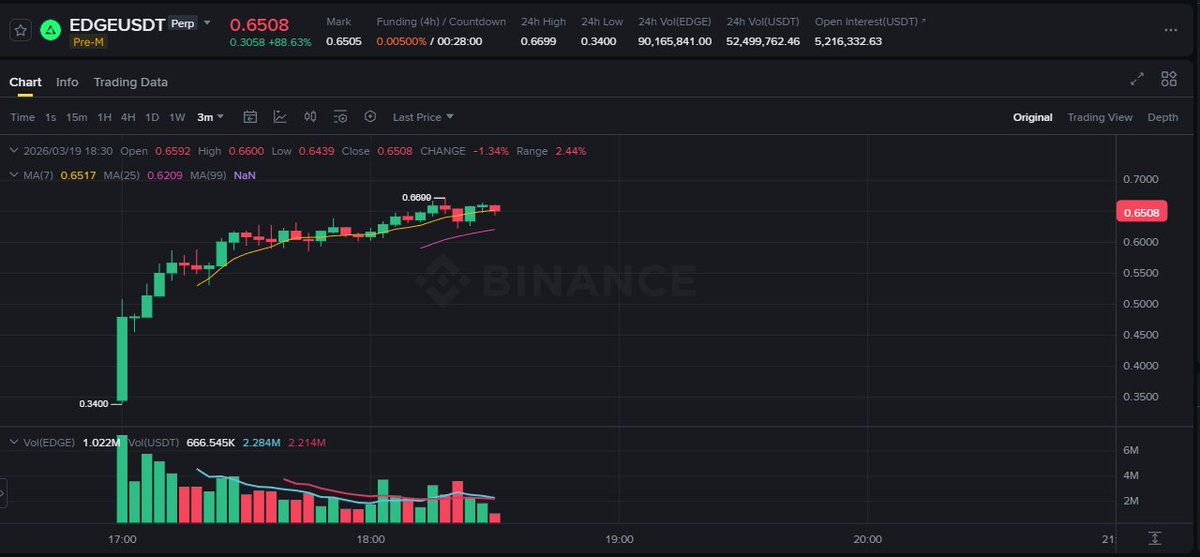This screenshot has width=1200, height=557.
Task: Switch to Depth chart view
Action: (1163, 117)
